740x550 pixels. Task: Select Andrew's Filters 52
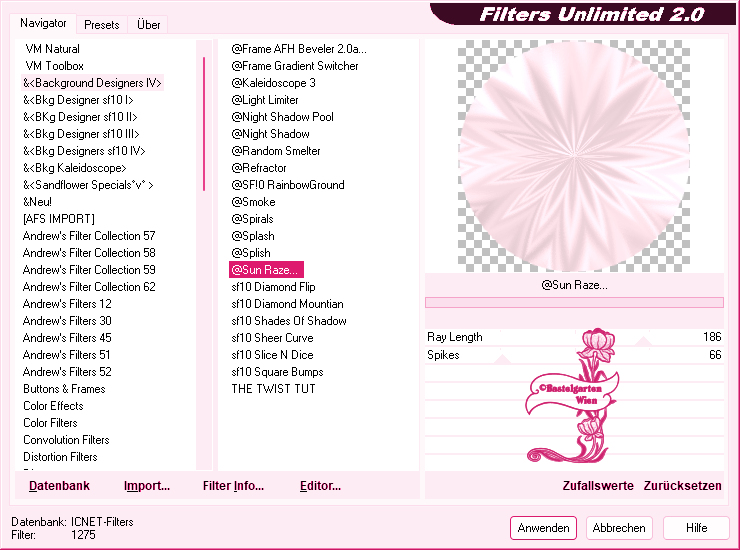[x=67, y=372]
